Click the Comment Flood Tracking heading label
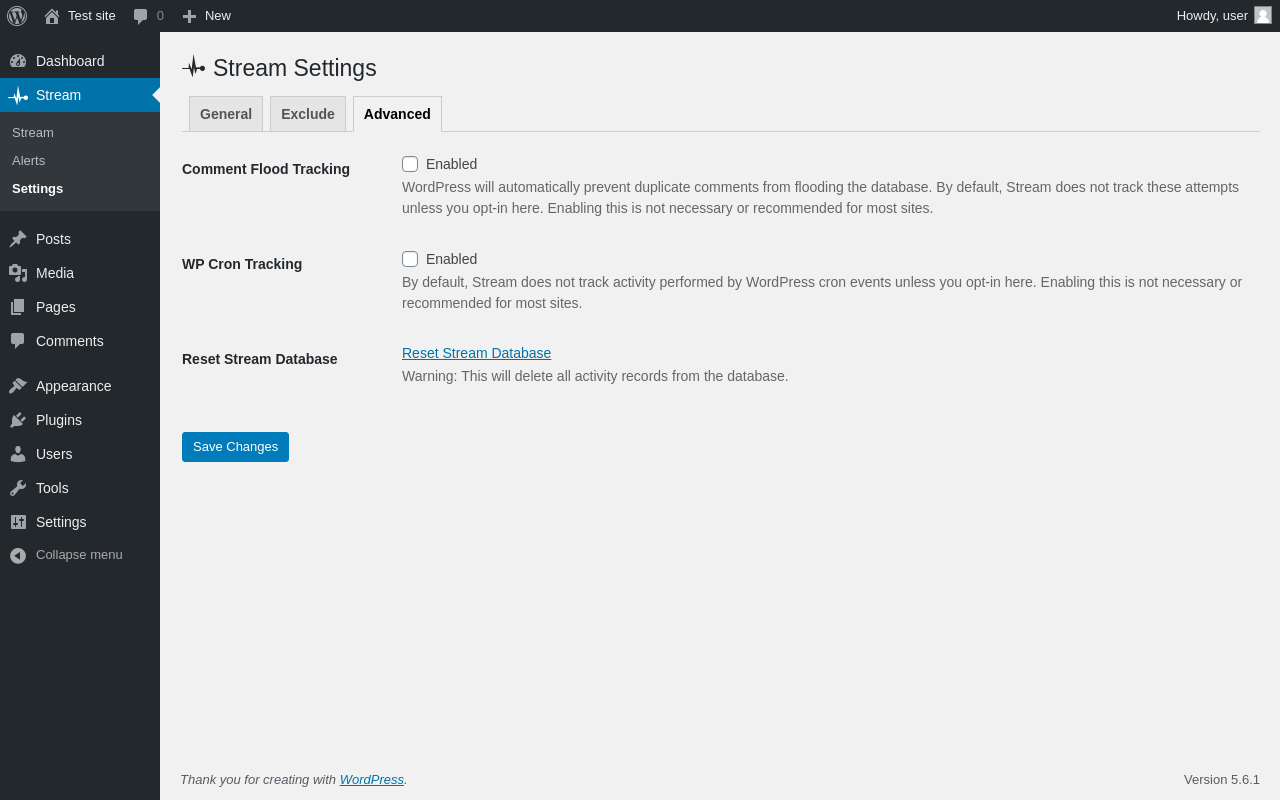1280x800 pixels. [x=266, y=169]
